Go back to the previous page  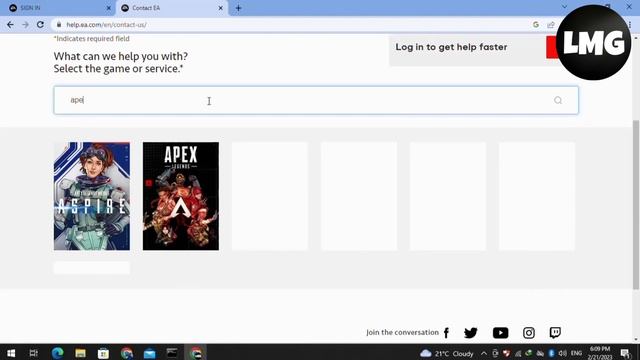(x=10, y=25)
